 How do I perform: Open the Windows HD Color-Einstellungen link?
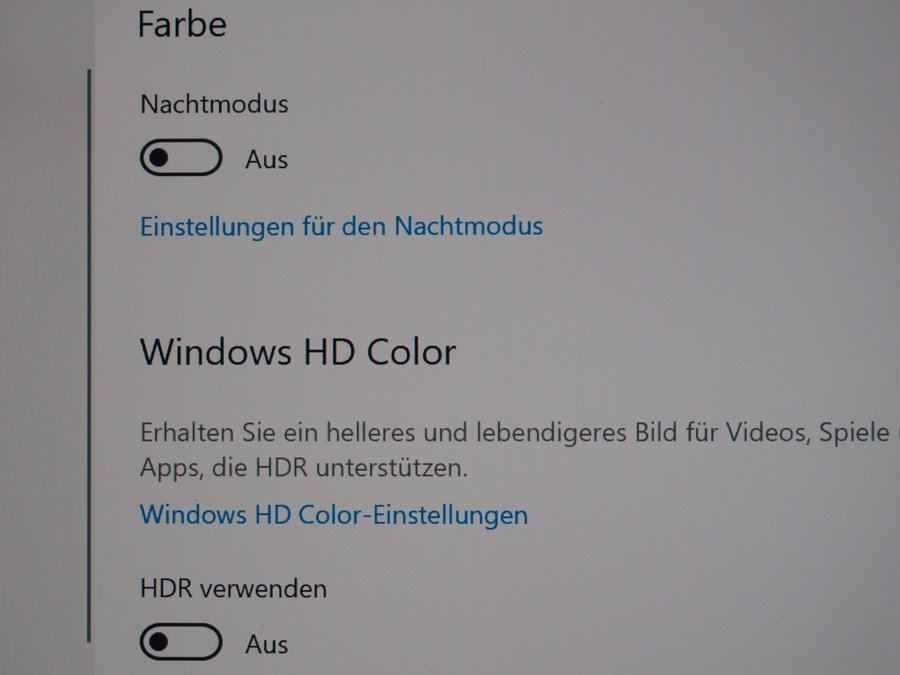click(x=334, y=515)
